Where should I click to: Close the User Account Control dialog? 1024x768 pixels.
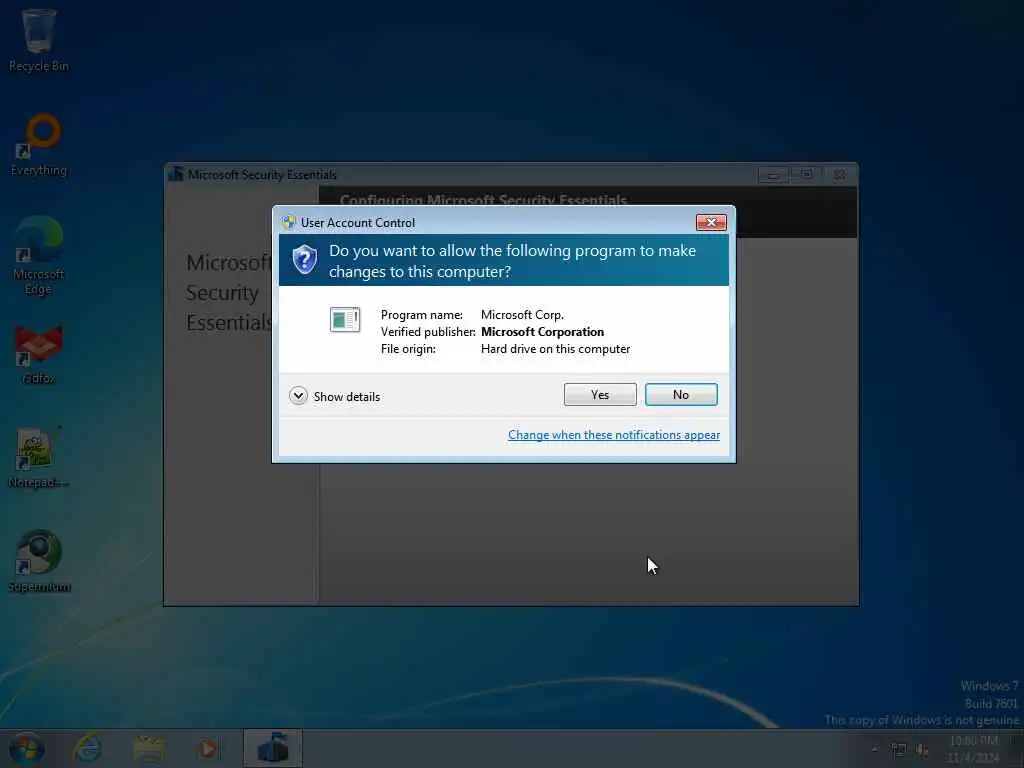(711, 223)
